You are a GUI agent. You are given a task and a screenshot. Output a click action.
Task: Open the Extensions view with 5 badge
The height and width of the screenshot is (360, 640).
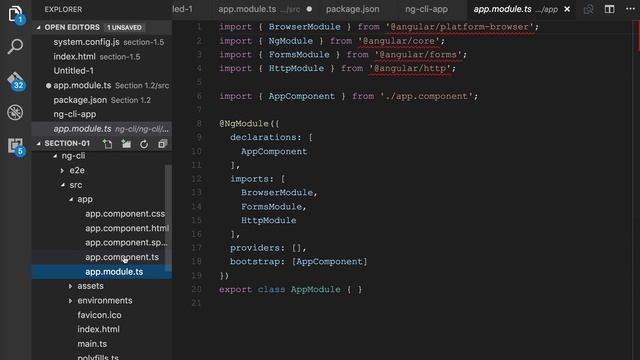point(16,146)
